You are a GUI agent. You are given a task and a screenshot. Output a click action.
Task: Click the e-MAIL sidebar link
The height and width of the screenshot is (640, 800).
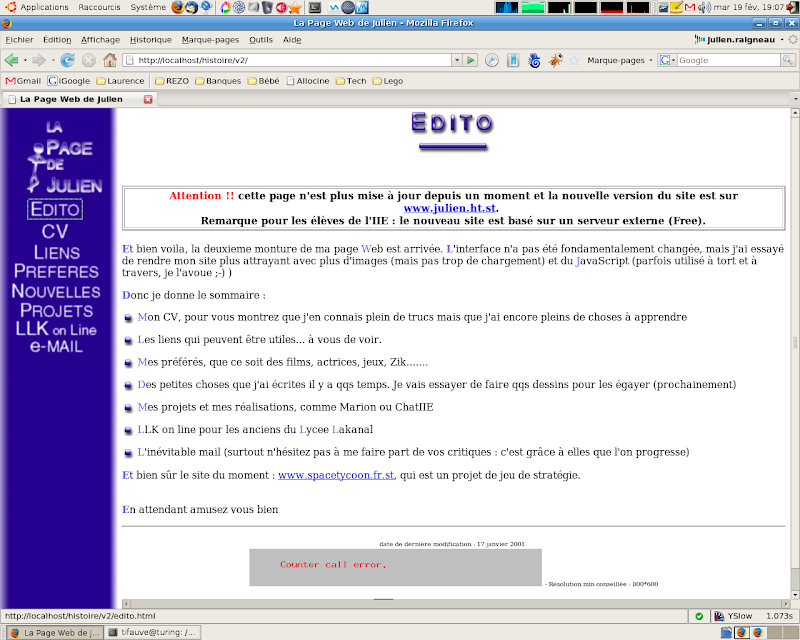(x=56, y=347)
